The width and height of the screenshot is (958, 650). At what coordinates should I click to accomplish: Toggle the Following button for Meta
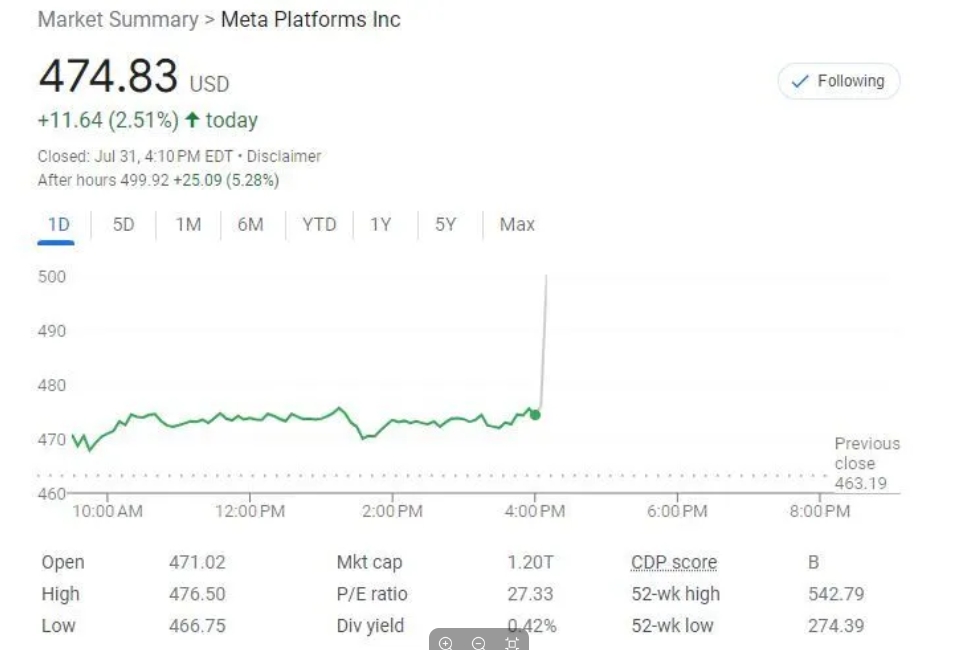click(839, 82)
